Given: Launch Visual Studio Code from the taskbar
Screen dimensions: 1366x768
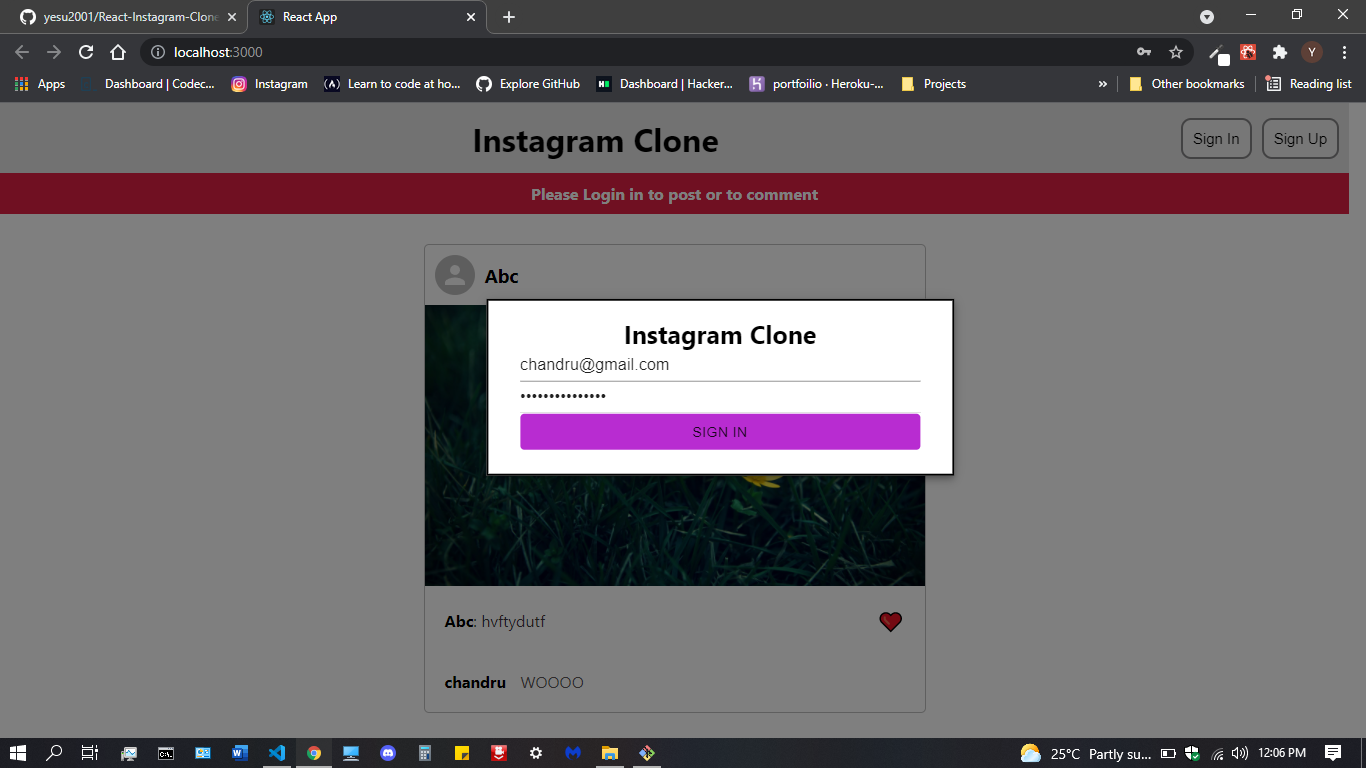Looking at the screenshot, I should point(277,753).
